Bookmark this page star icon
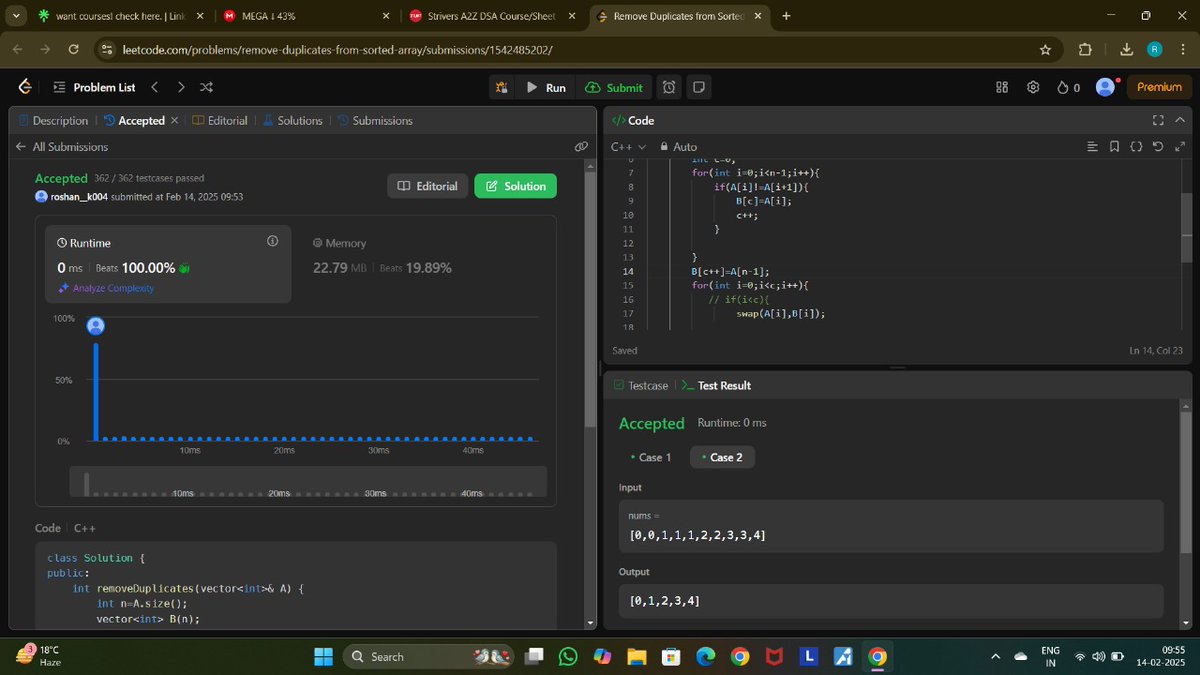This screenshot has height=675, width=1200. tap(1045, 49)
